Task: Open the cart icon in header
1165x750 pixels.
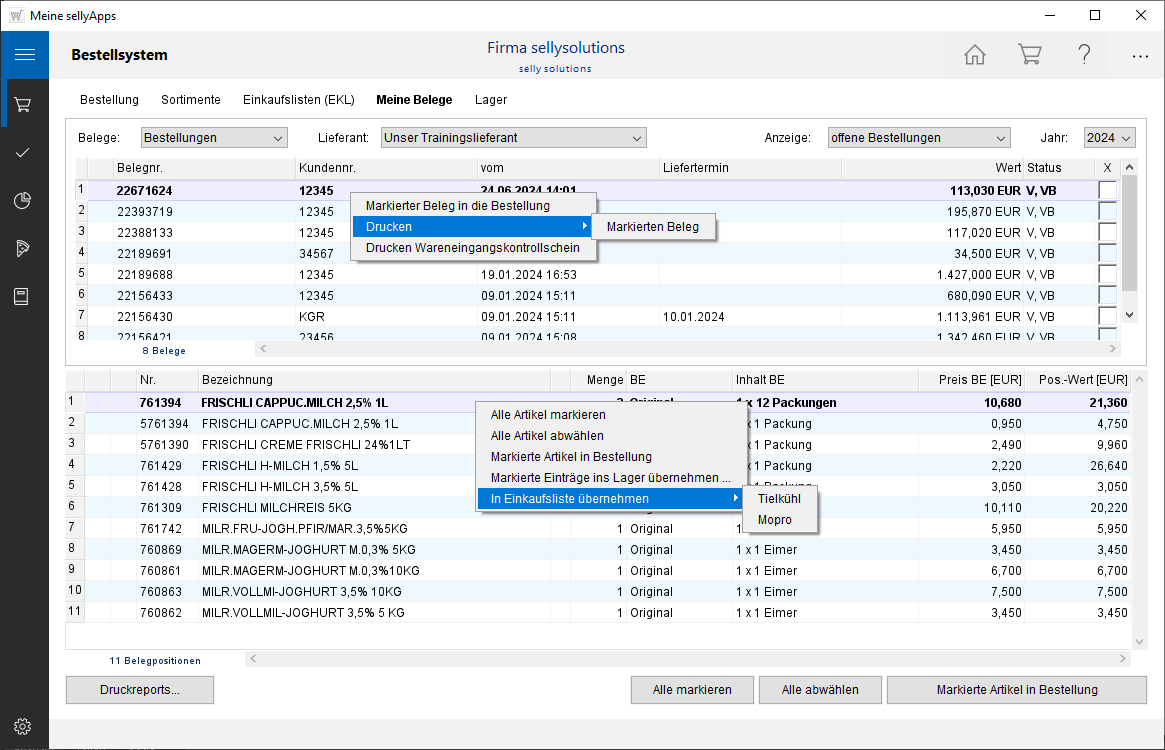Action: click(x=1029, y=55)
